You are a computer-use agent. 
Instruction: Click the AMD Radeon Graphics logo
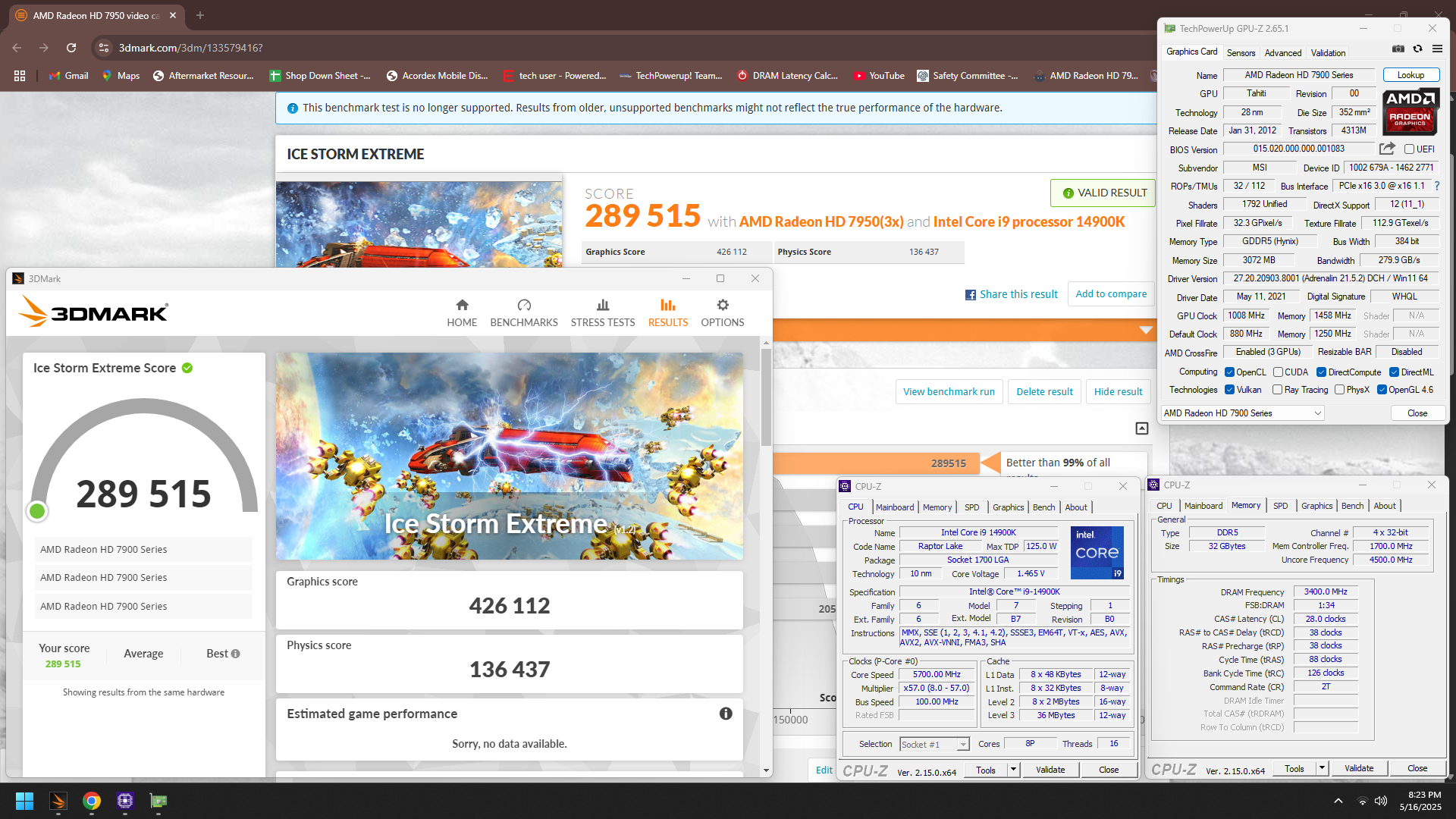pos(1410,111)
